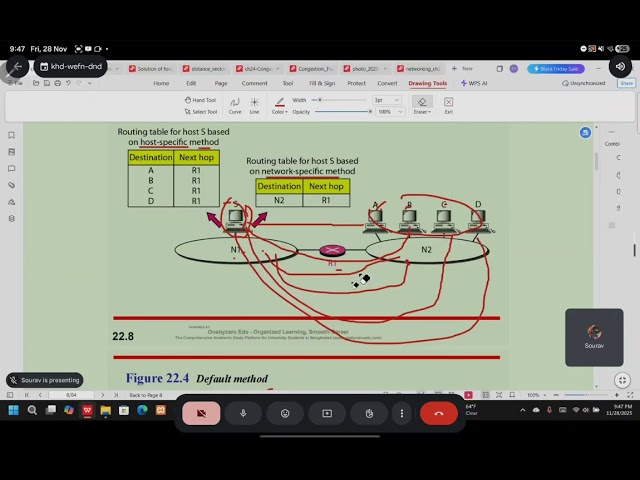Screen dimensions: 640x480
Task: Exit drawing tools mode
Action: point(449,106)
